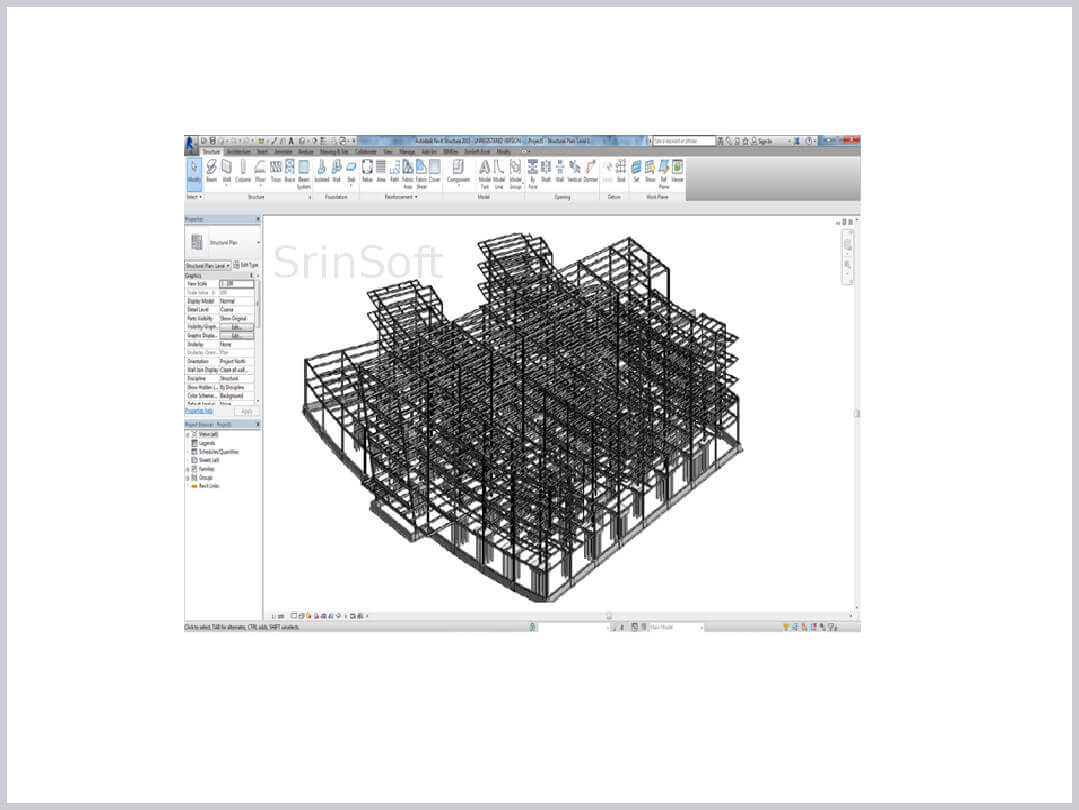Select the Column tool
1079x810 pixels.
click(x=243, y=172)
